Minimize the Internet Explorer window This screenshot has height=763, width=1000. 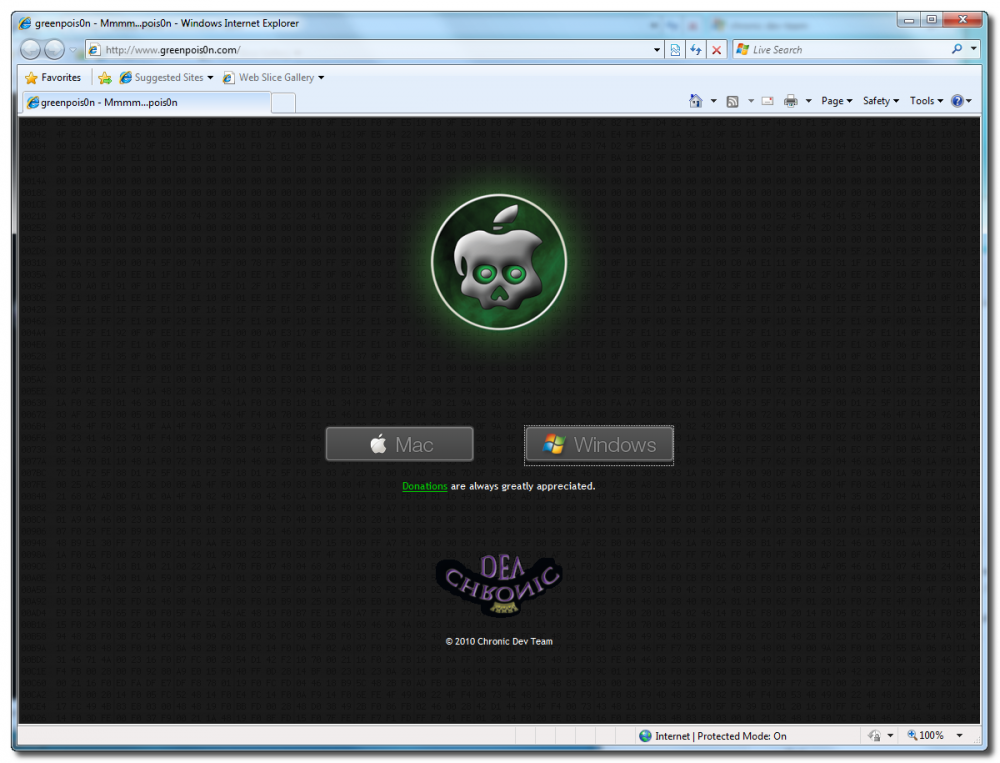[909, 20]
